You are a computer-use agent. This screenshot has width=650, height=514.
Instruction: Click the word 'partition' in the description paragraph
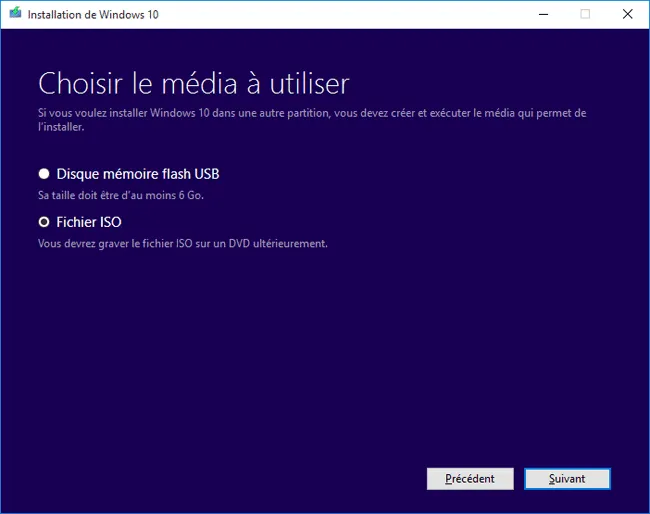[308, 113]
